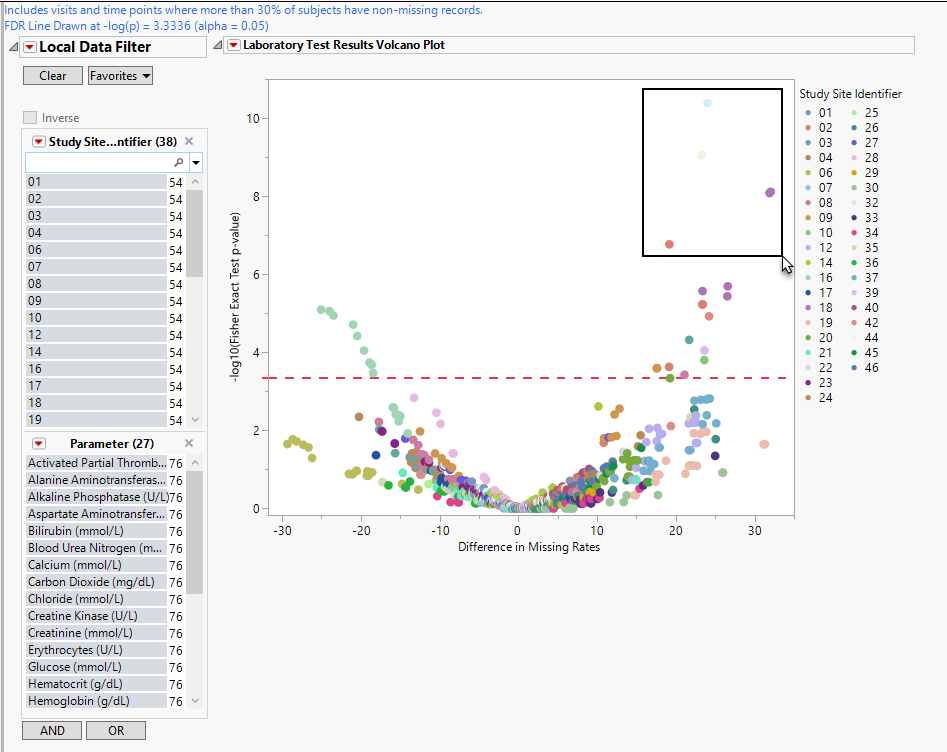947x752 pixels.
Task: Click the site 01 legend color marker
Action: [808, 113]
